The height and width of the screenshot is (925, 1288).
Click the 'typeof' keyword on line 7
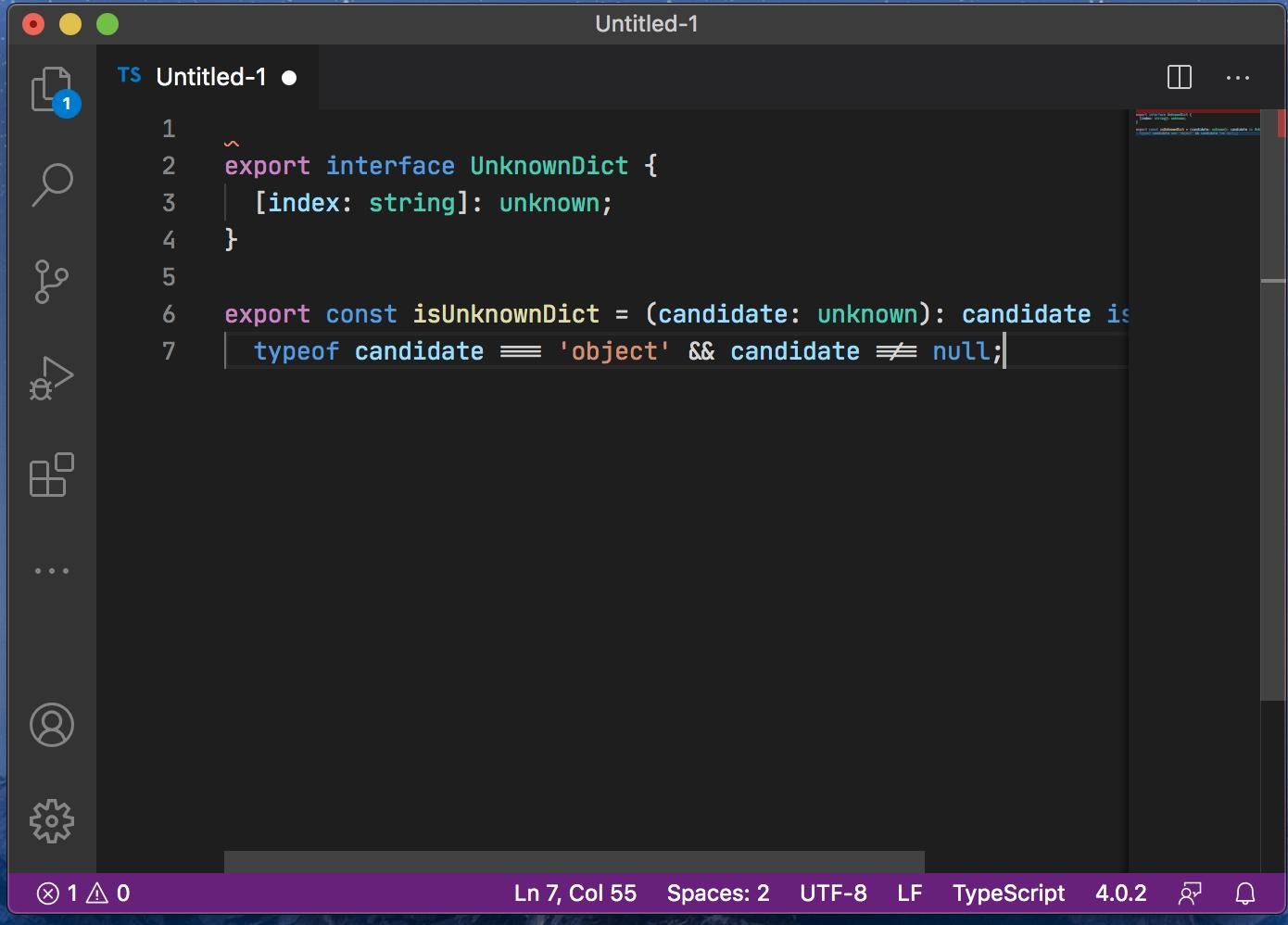pos(297,351)
